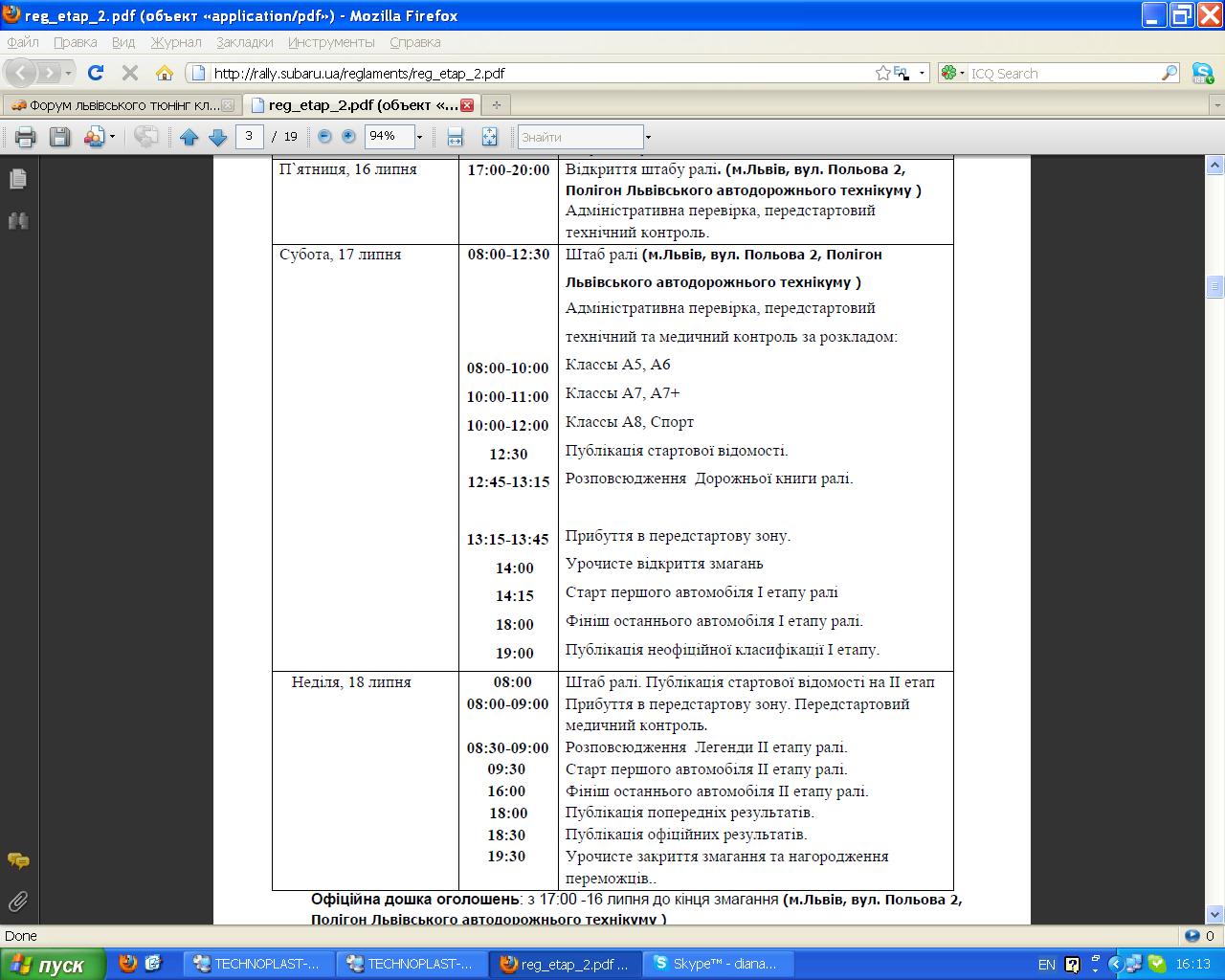Screen dimensions: 1225x980
Task: Open the Файл menu
Action: click(x=23, y=42)
